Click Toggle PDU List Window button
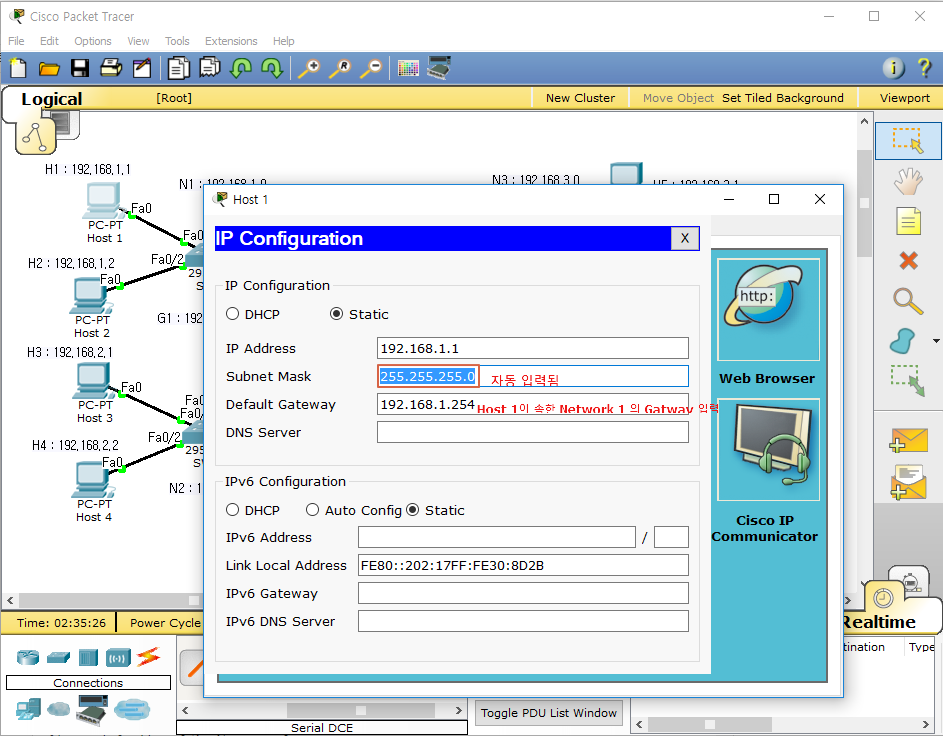This screenshot has height=736, width=943. [548, 713]
